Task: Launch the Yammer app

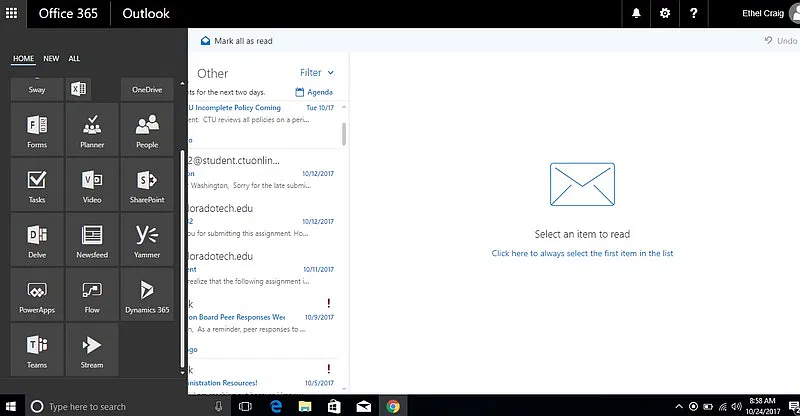Action: 147,240
